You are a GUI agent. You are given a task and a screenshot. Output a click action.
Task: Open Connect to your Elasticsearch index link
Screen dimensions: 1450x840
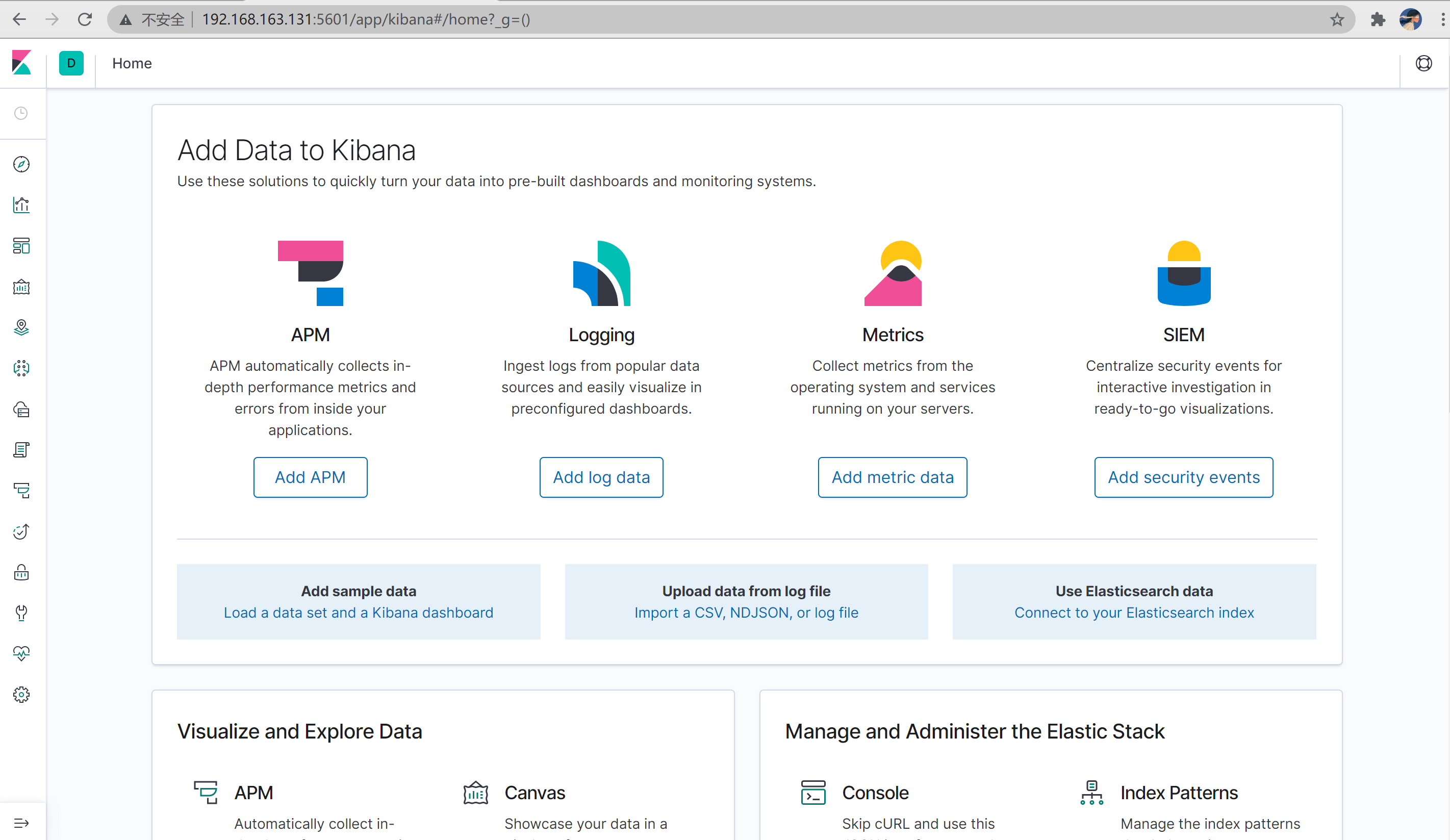(1134, 613)
